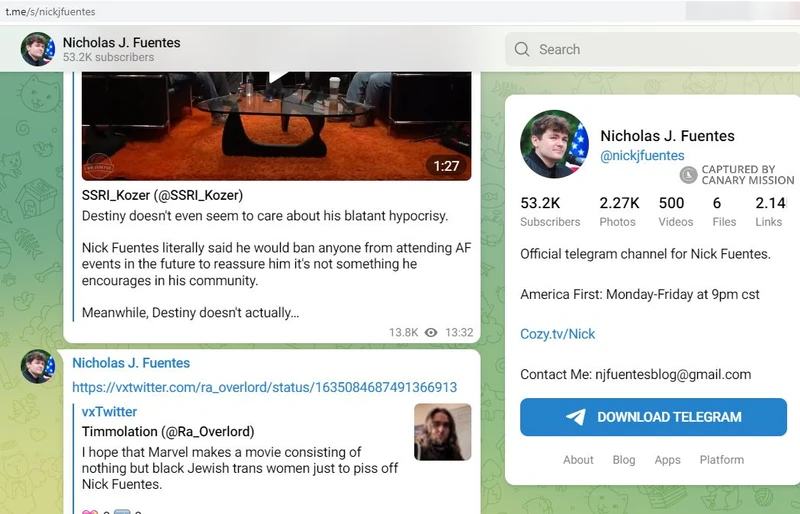Click the text Meanwhile, Destiny doesn't actually…
The height and width of the screenshot is (514, 800).
190,312
